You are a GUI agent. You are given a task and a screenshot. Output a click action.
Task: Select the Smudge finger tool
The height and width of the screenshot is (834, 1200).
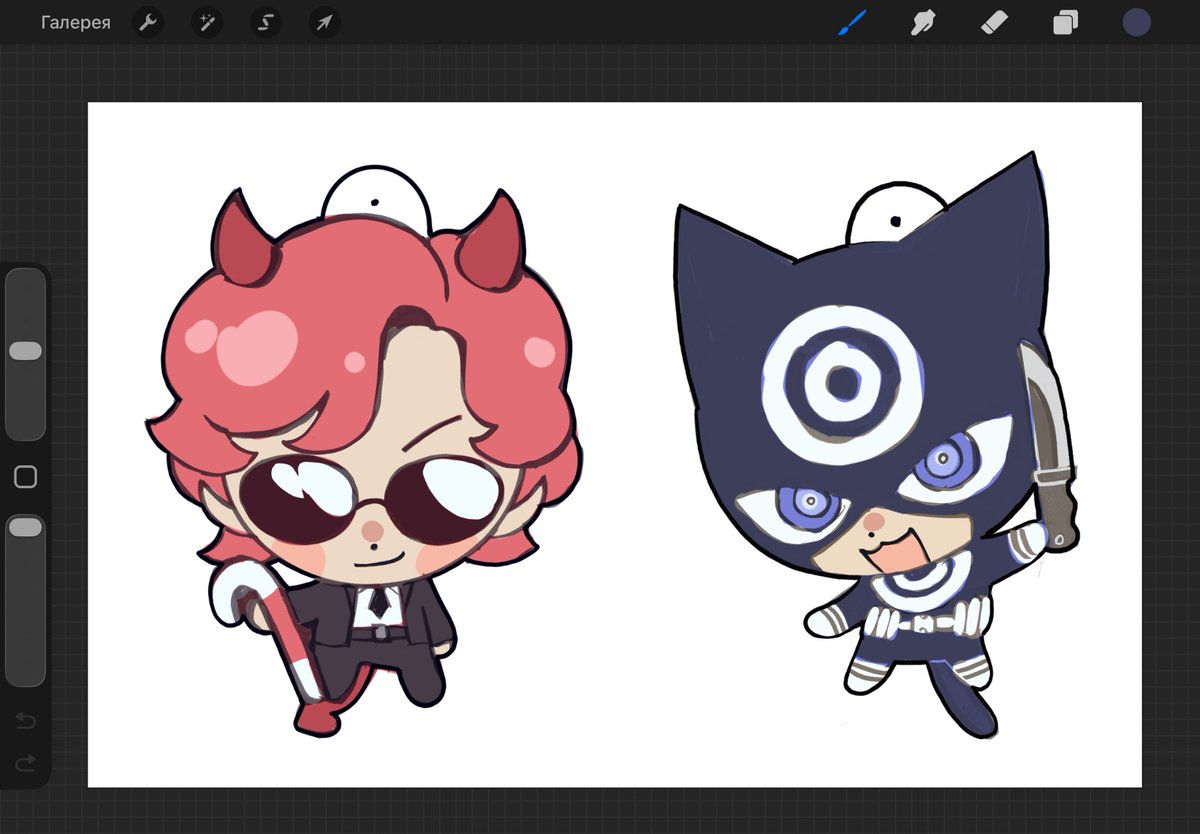pos(923,22)
